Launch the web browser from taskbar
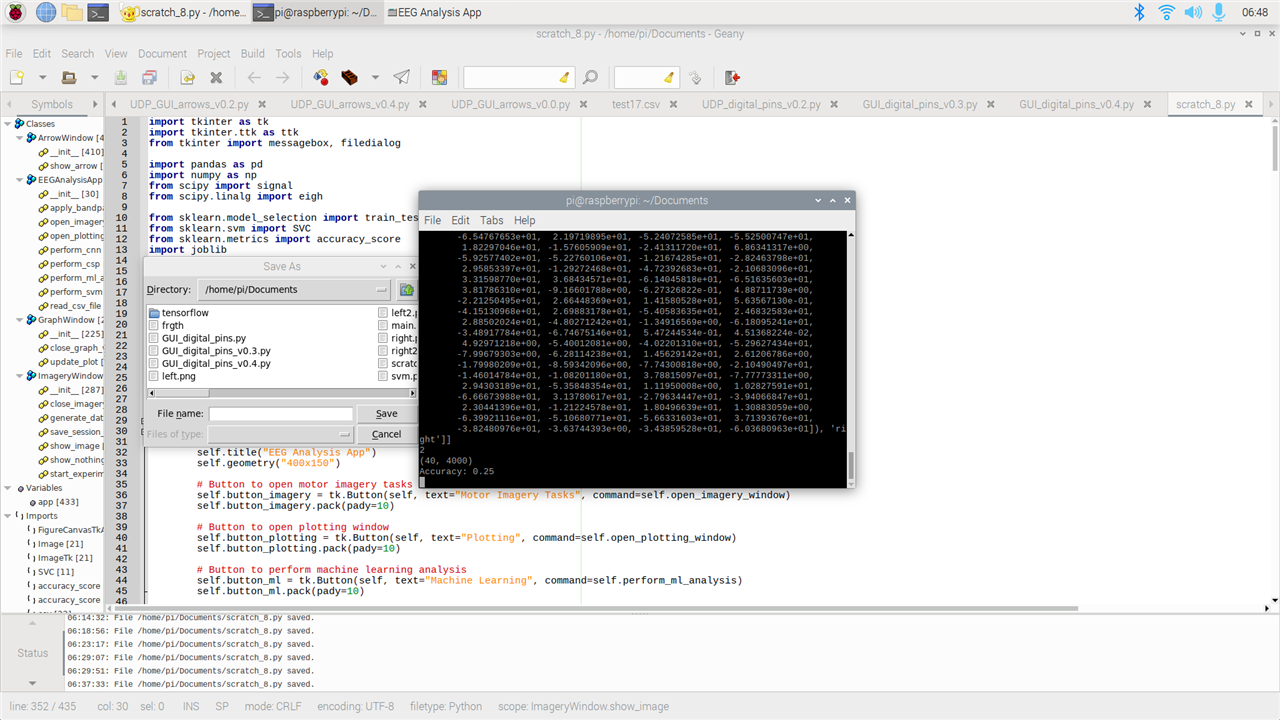 pos(46,12)
